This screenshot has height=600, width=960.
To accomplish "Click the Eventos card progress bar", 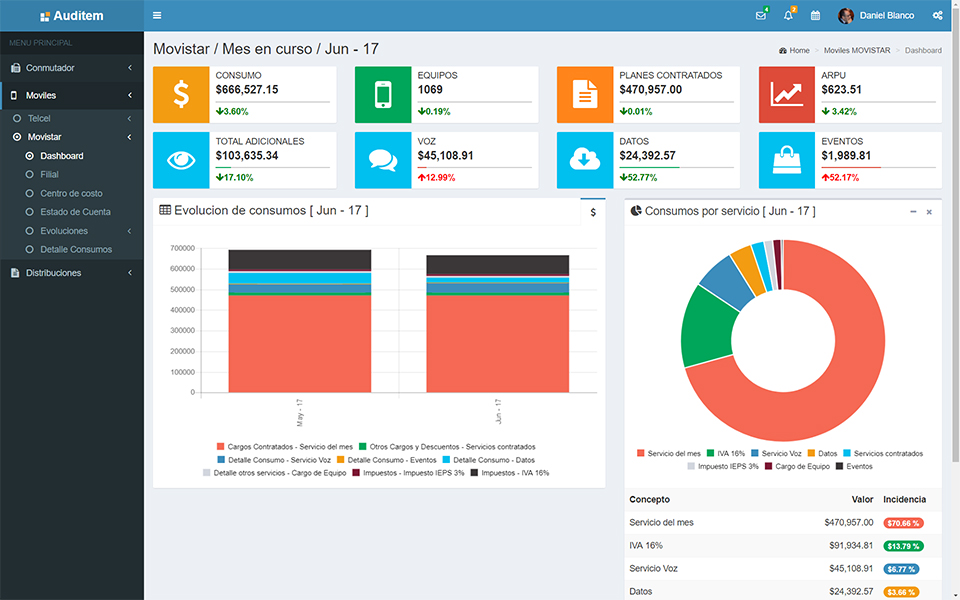I will point(879,167).
